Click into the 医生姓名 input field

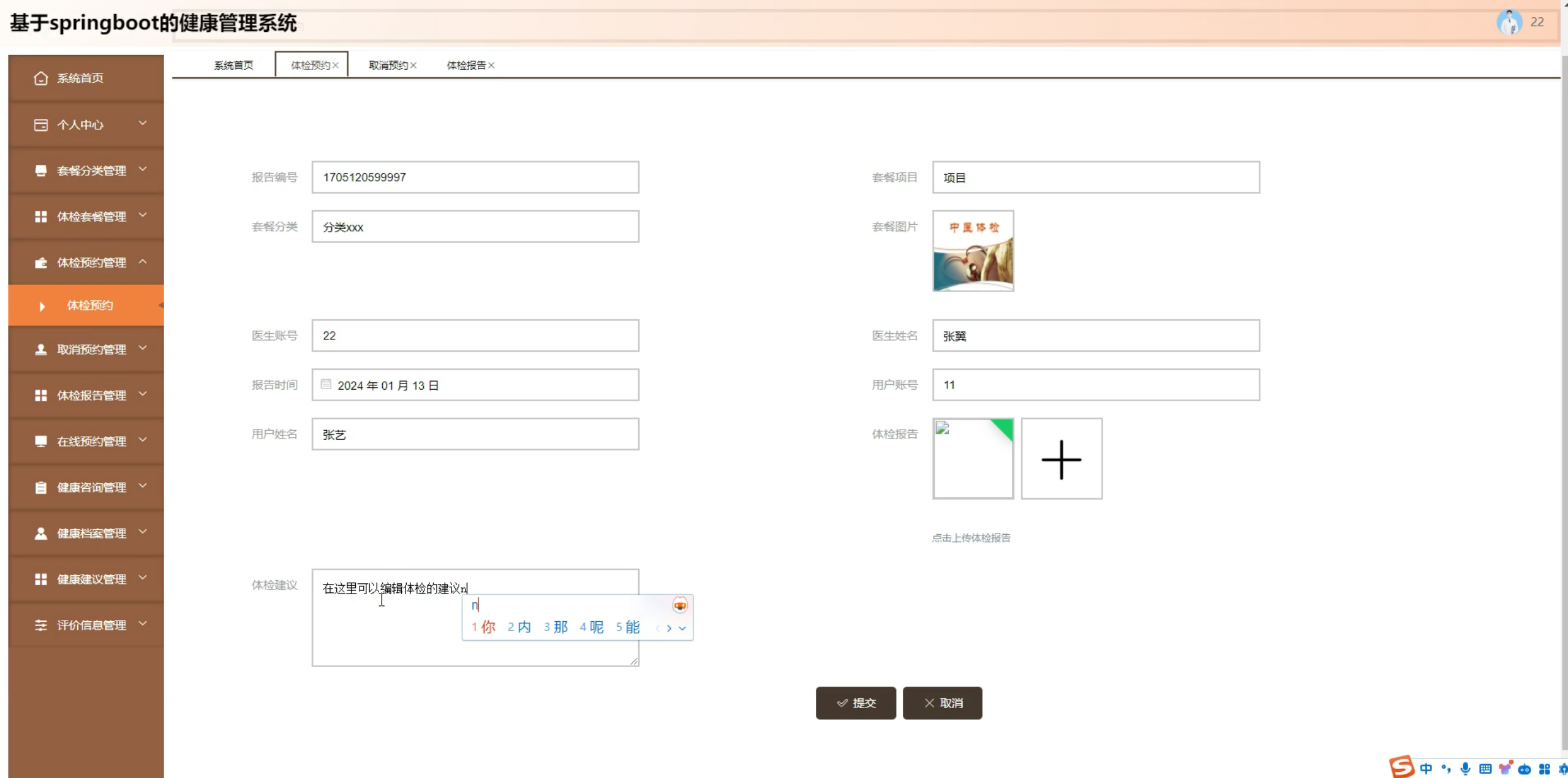click(1095, 336)
